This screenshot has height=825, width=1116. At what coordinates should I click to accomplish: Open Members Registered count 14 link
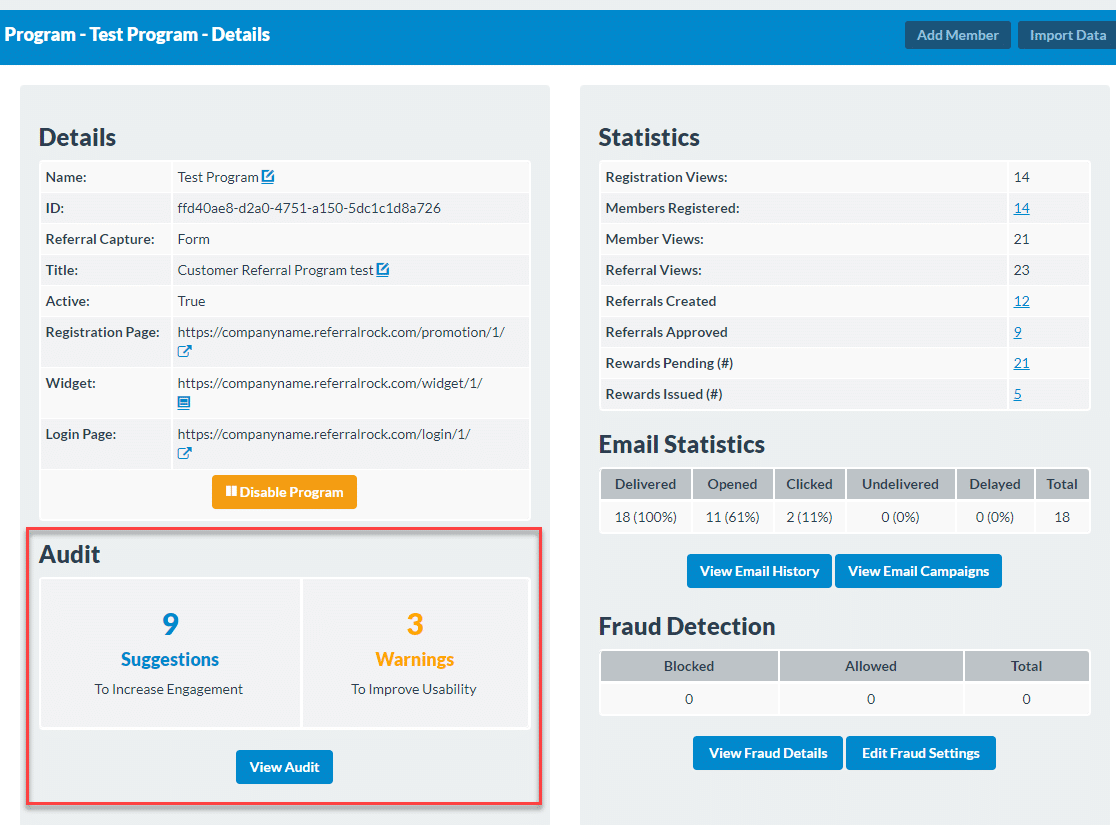click(x=1021, y=208)
